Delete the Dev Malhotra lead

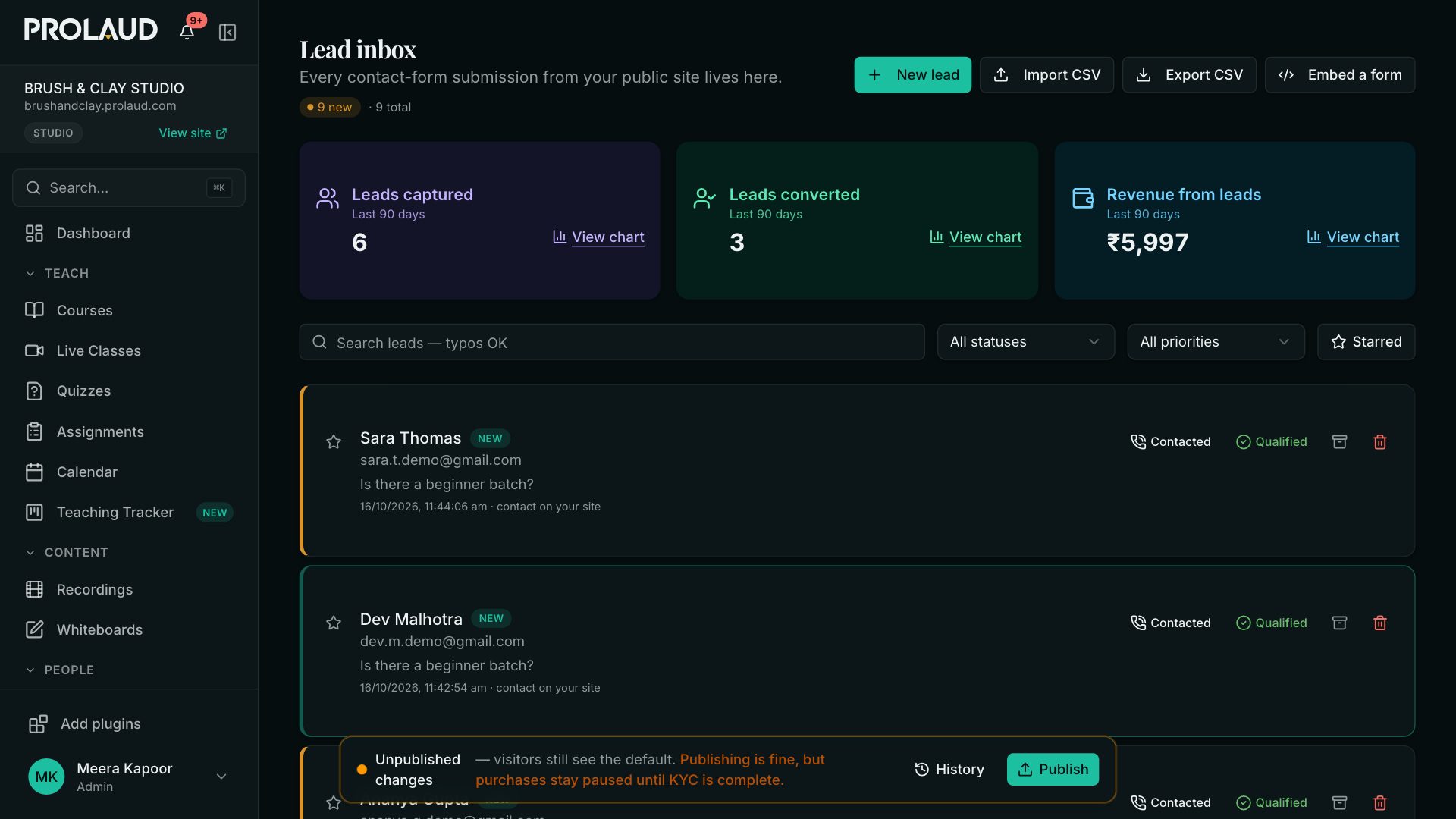coord(1380,623)
